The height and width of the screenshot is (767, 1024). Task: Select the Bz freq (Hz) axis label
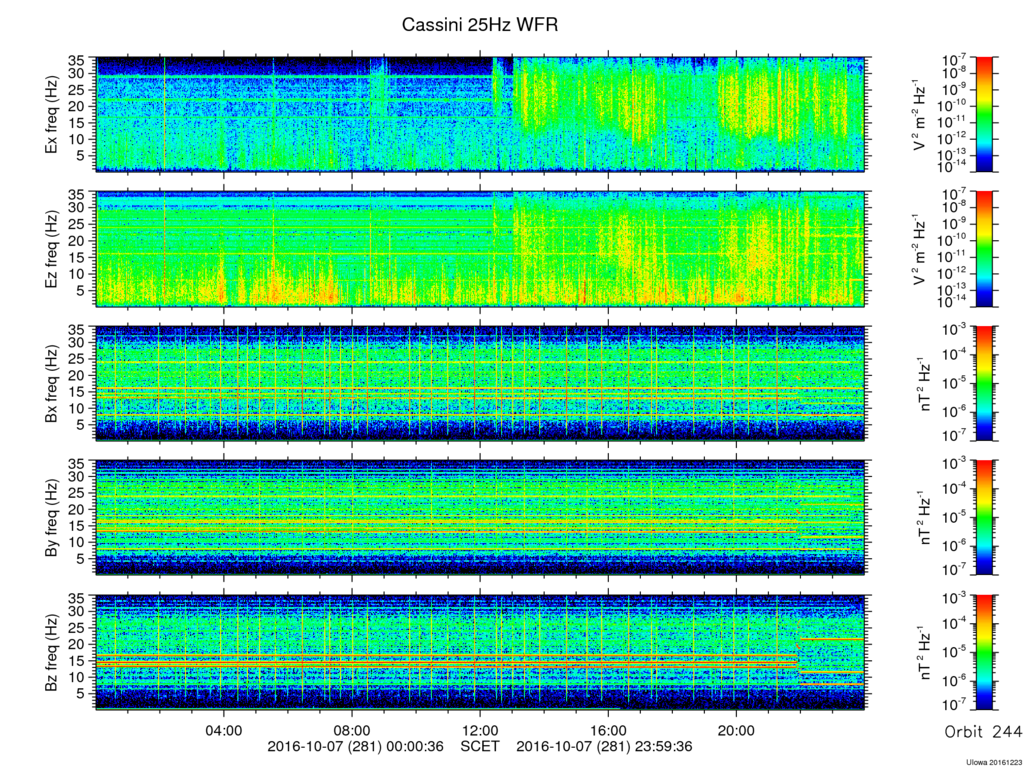point(52,653)
